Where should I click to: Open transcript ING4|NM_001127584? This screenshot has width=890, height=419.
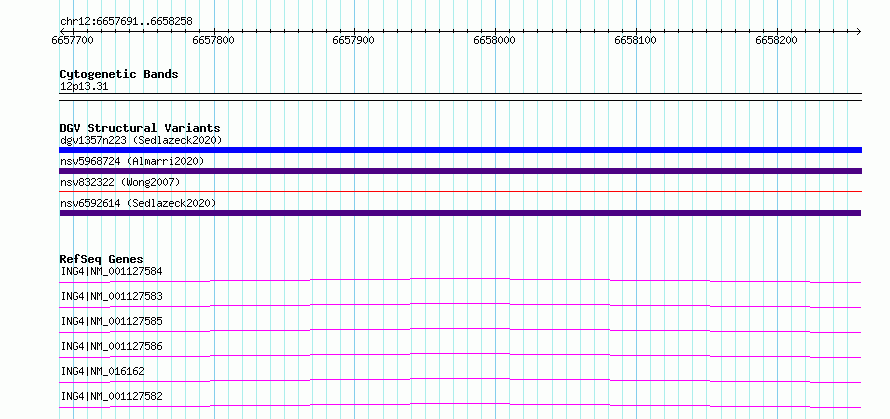111,271
